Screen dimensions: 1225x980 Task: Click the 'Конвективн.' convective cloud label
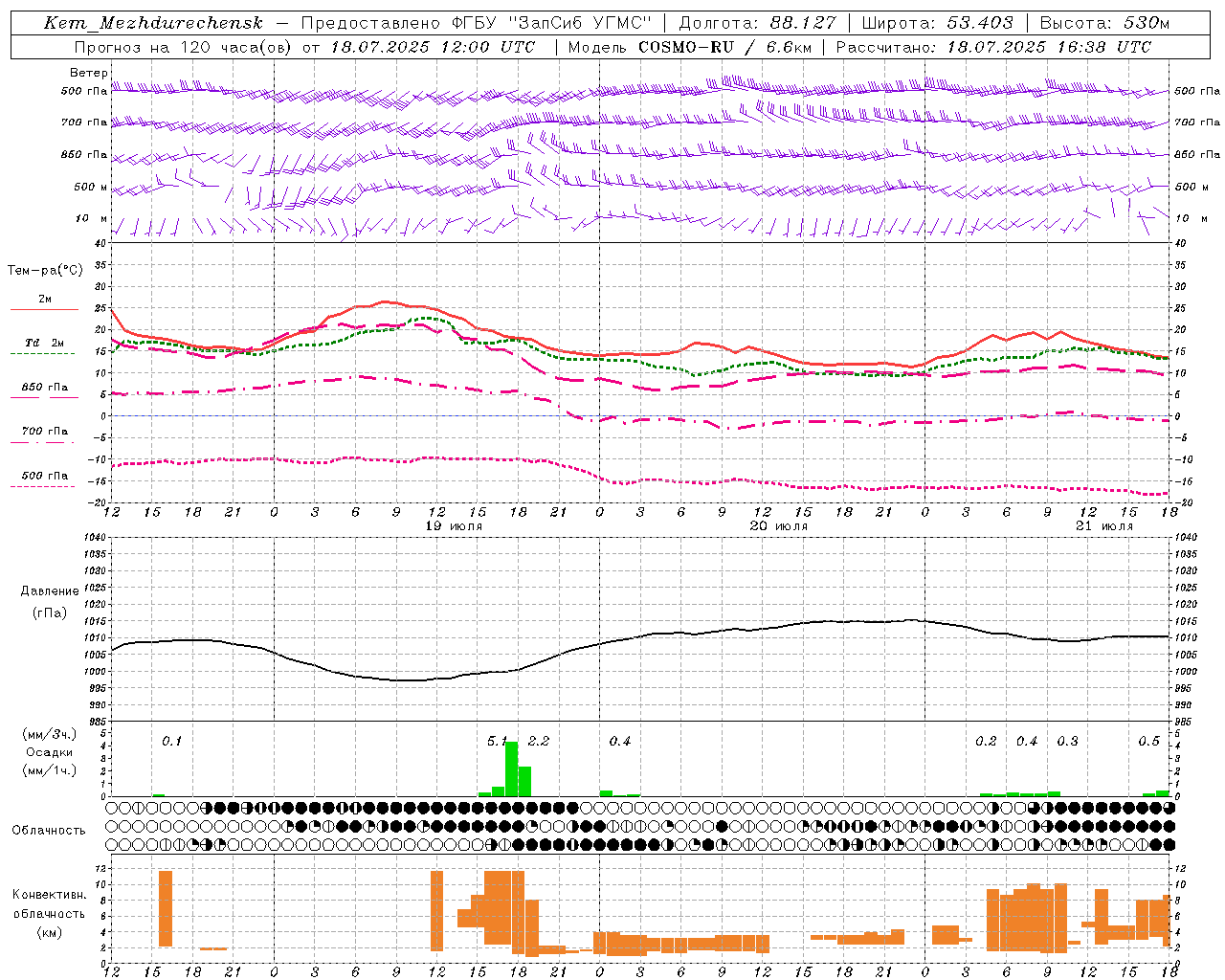pos(49,894)
